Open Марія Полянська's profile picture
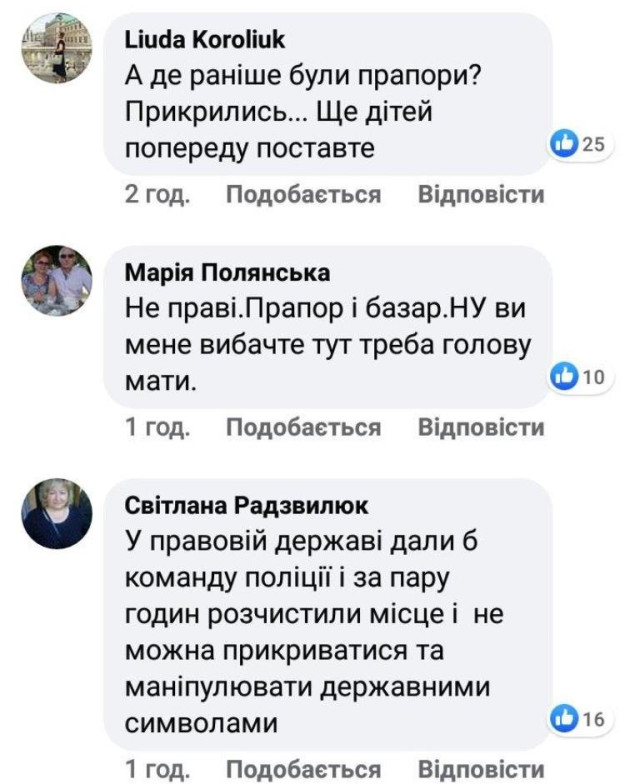This screenshot has height=784, width=640. tap(57, 280)
